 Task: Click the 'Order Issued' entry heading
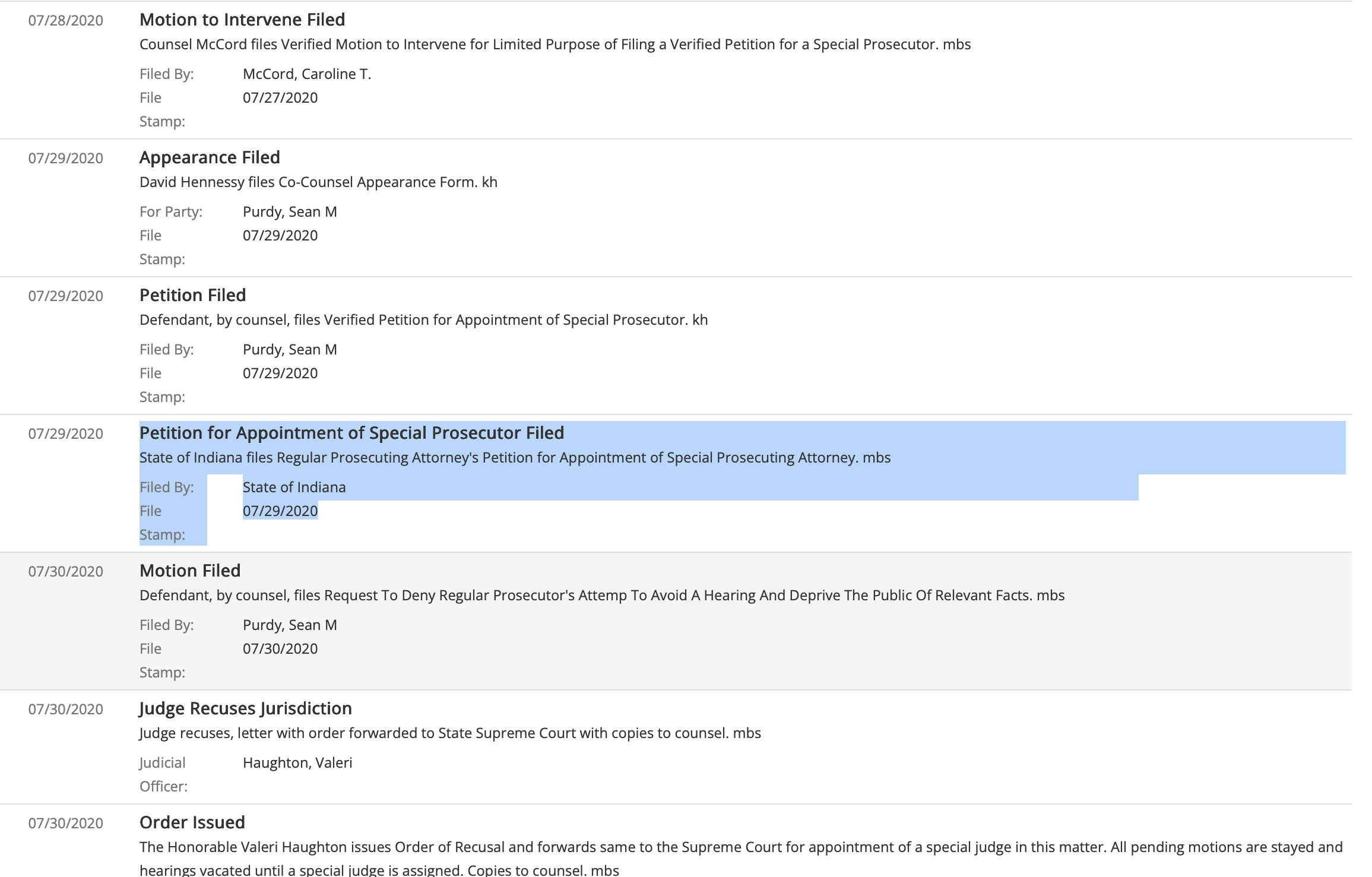192,822
